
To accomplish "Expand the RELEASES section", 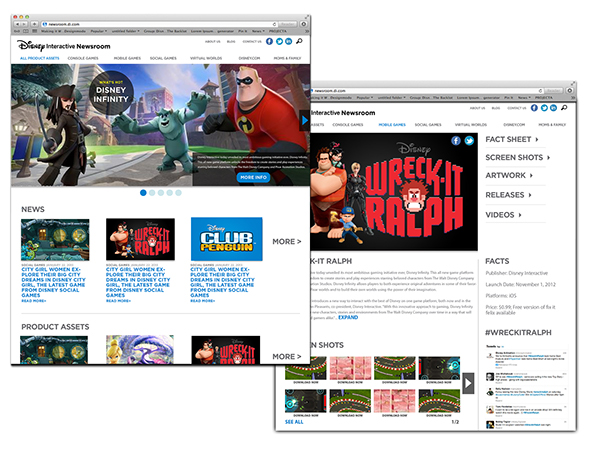I will 509,195.
